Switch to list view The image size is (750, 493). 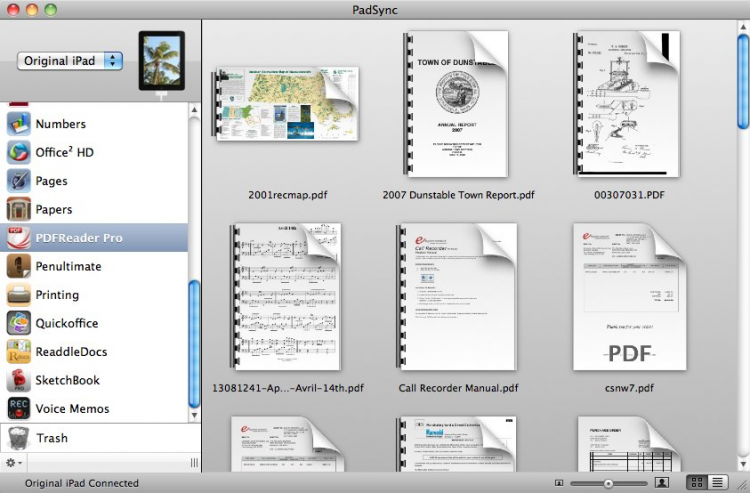[x=717, y=482]
